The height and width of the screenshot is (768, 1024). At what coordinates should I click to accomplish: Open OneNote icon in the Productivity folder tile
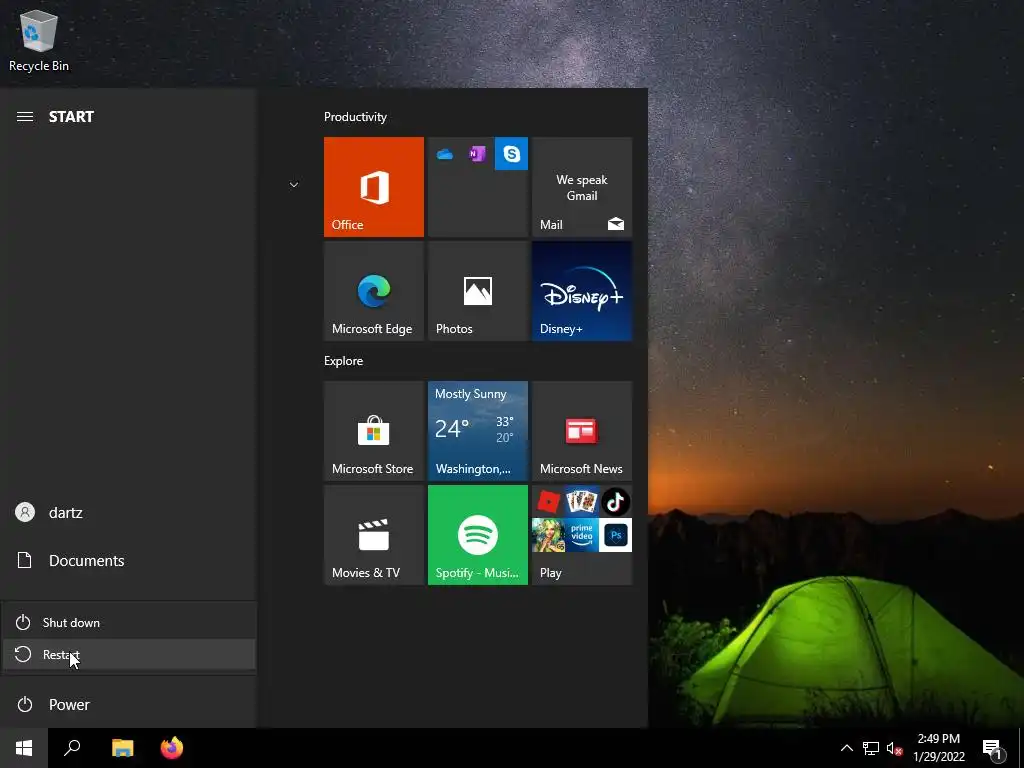[x=477, y=154]
